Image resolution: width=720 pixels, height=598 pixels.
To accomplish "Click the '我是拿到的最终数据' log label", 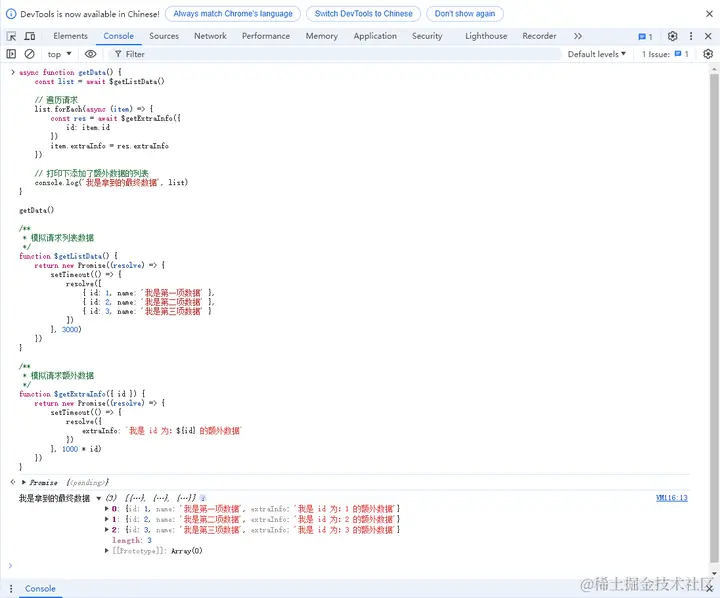I will tap(54, 498).
